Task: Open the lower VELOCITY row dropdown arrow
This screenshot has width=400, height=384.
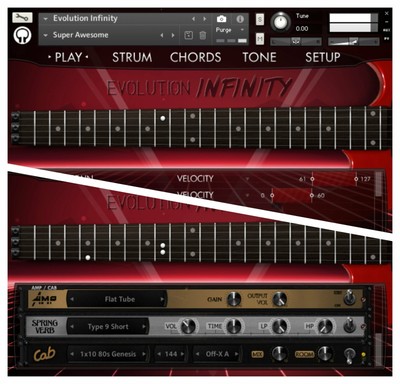Action: pyautogui.click(x=247, y=195)
